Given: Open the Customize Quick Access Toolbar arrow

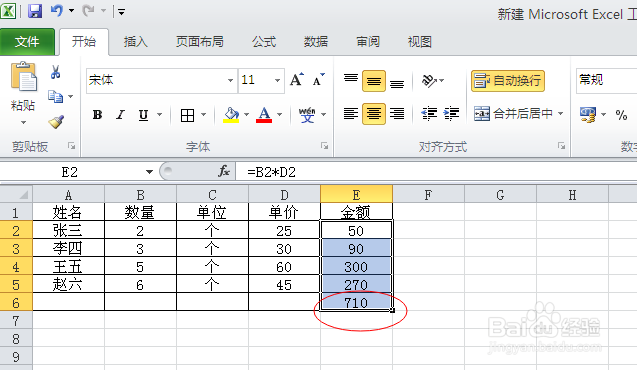Looking at the screenshot, I should [121, 12].
